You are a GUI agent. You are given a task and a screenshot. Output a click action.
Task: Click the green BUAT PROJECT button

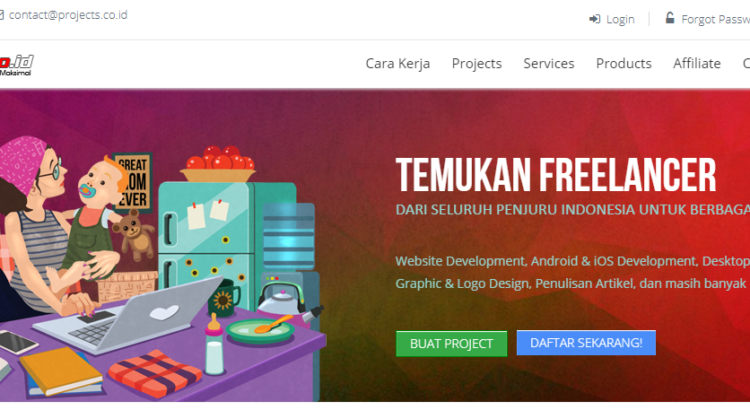click(x=451, y=344)
